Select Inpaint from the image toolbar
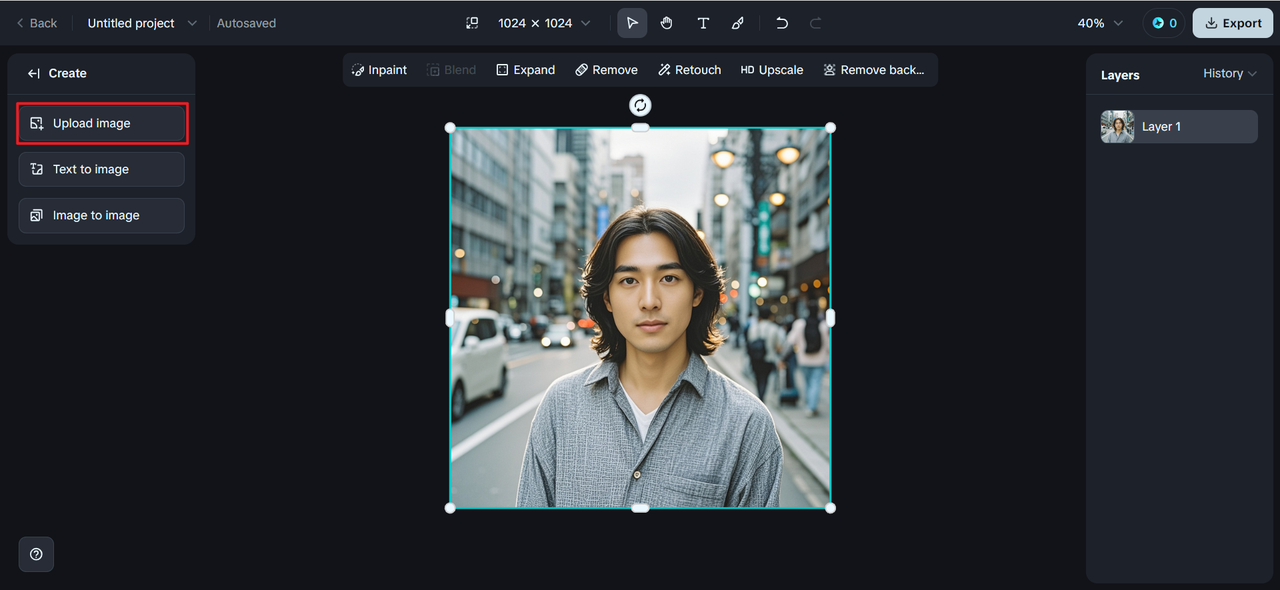Image resolution: width=1280 pixels, height=590 pixels. pyautogui.click(x=379, y=70)
